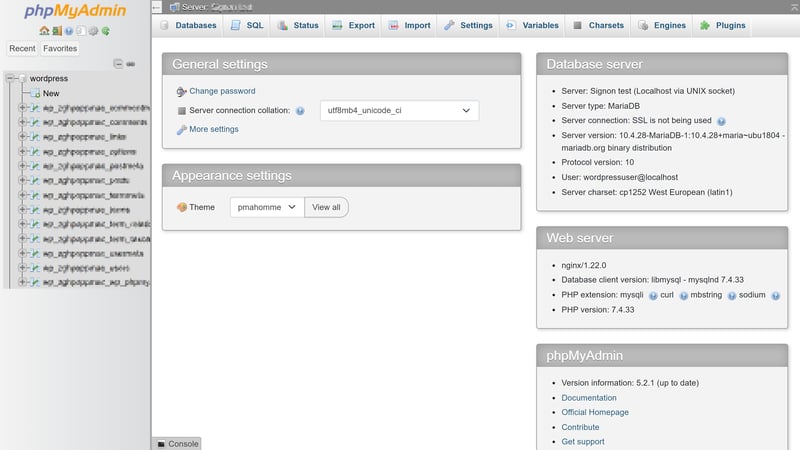Expand the first table in wordpress tree

click(x=22, y=108)
